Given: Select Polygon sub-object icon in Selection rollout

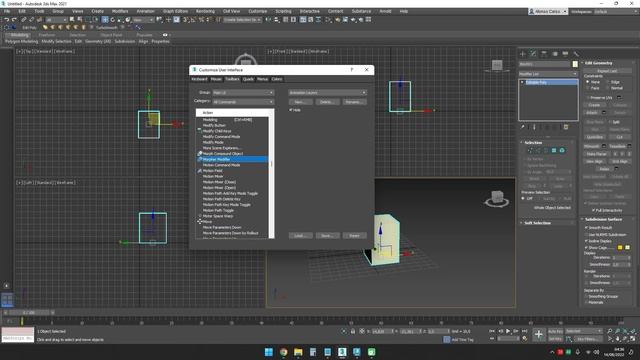Looking at the screenshot, I should (554, 151).
